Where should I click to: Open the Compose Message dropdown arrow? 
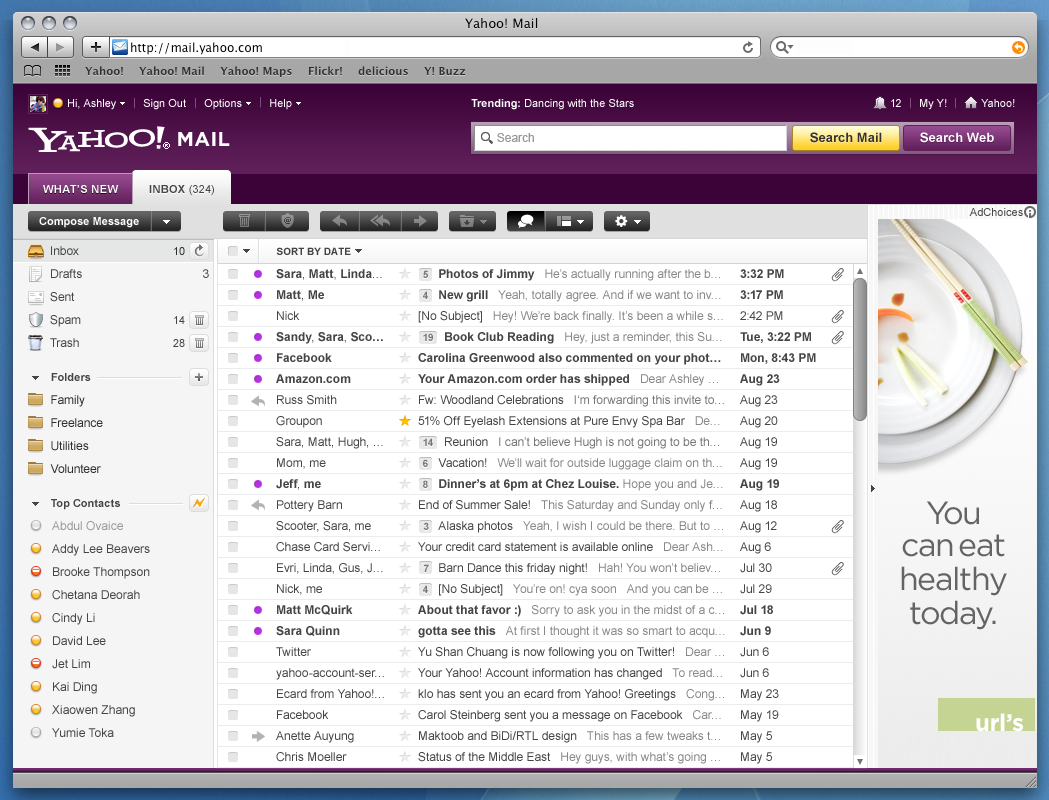click(167, 221)
